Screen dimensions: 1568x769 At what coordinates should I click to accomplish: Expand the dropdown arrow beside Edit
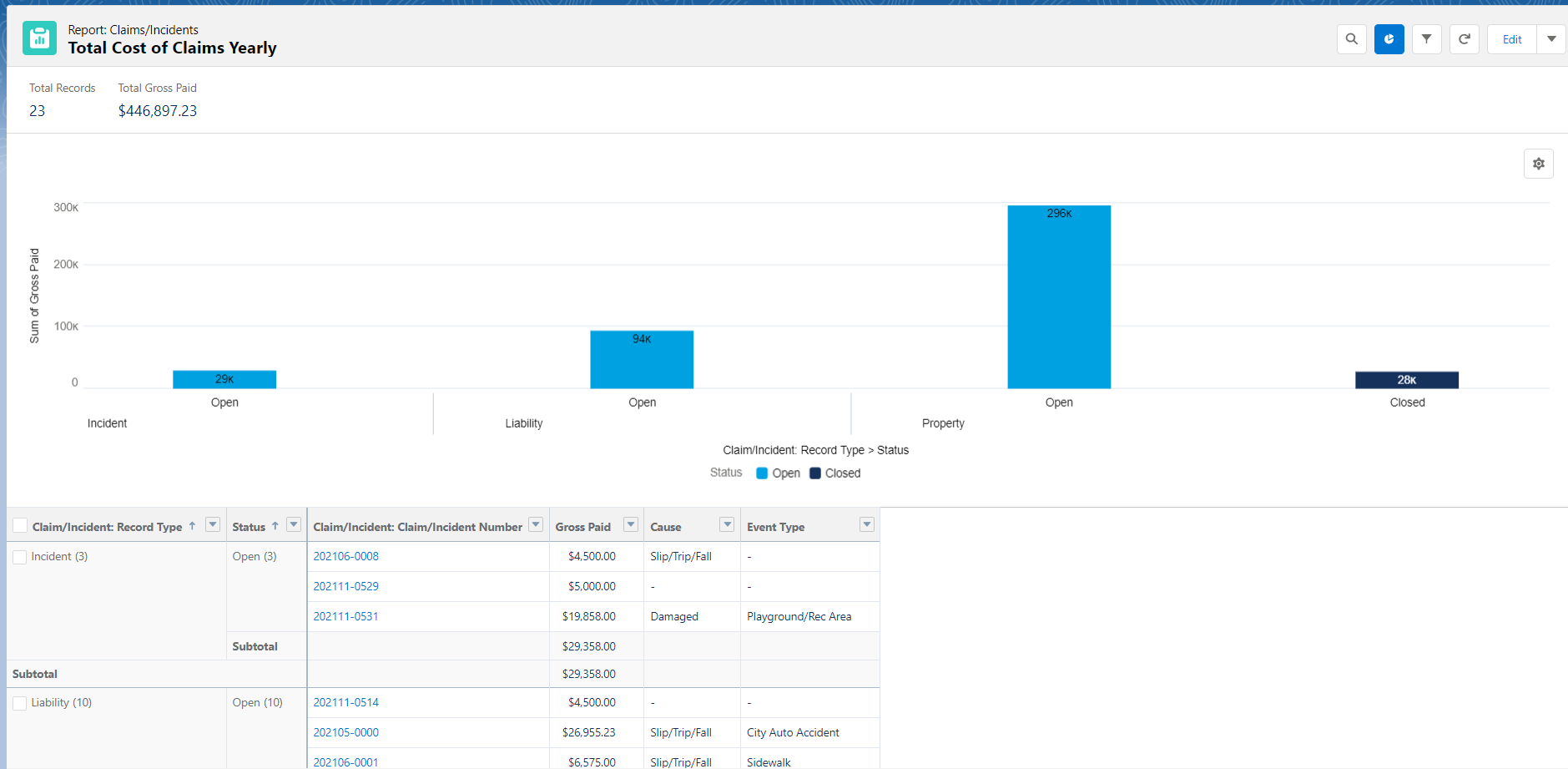click(1550, 39)
